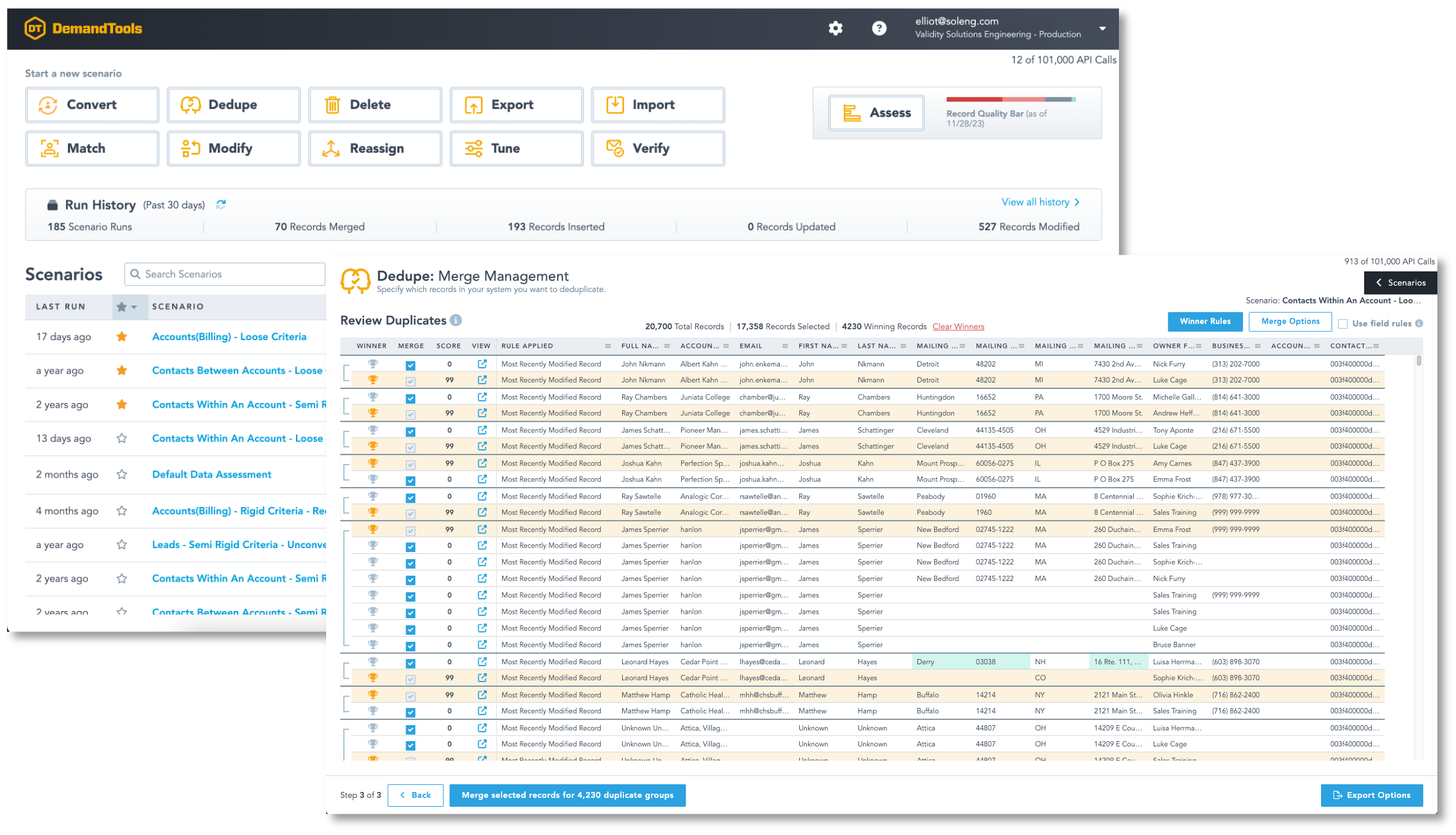Click the help question mark icon

pyautogui.click(x=879, y=28)
